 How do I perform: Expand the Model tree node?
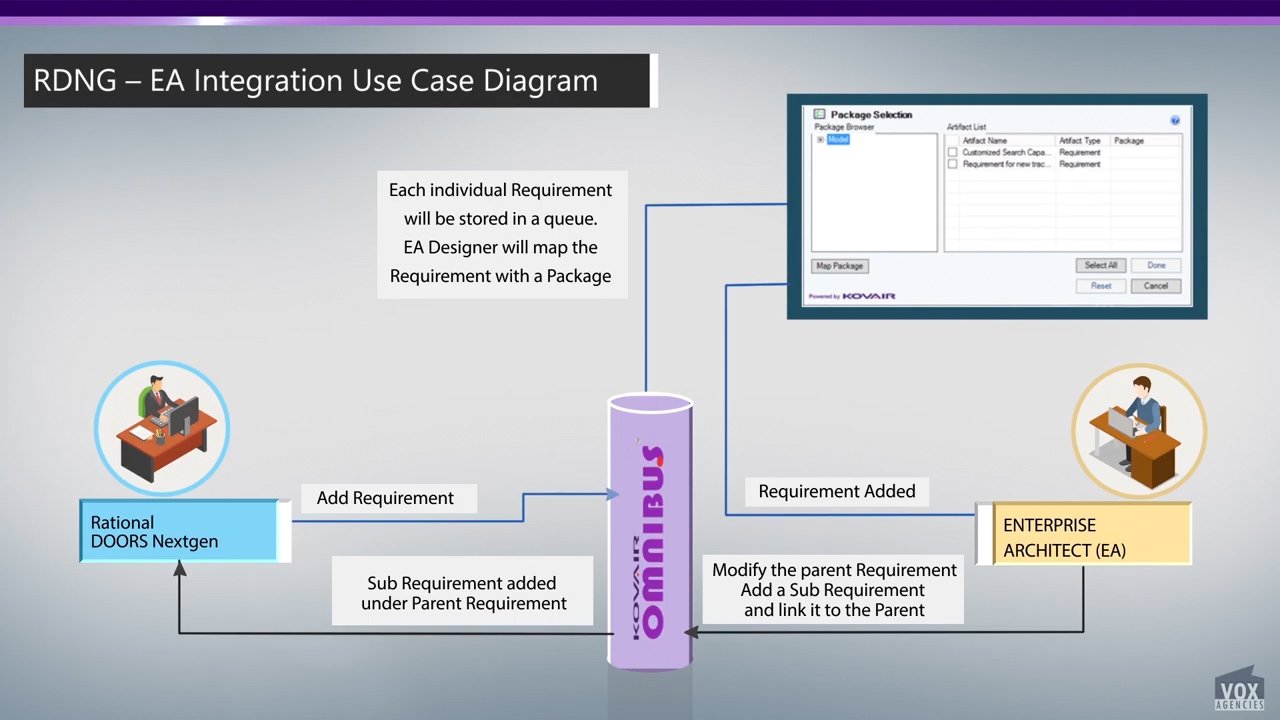[x=820, y=140]
